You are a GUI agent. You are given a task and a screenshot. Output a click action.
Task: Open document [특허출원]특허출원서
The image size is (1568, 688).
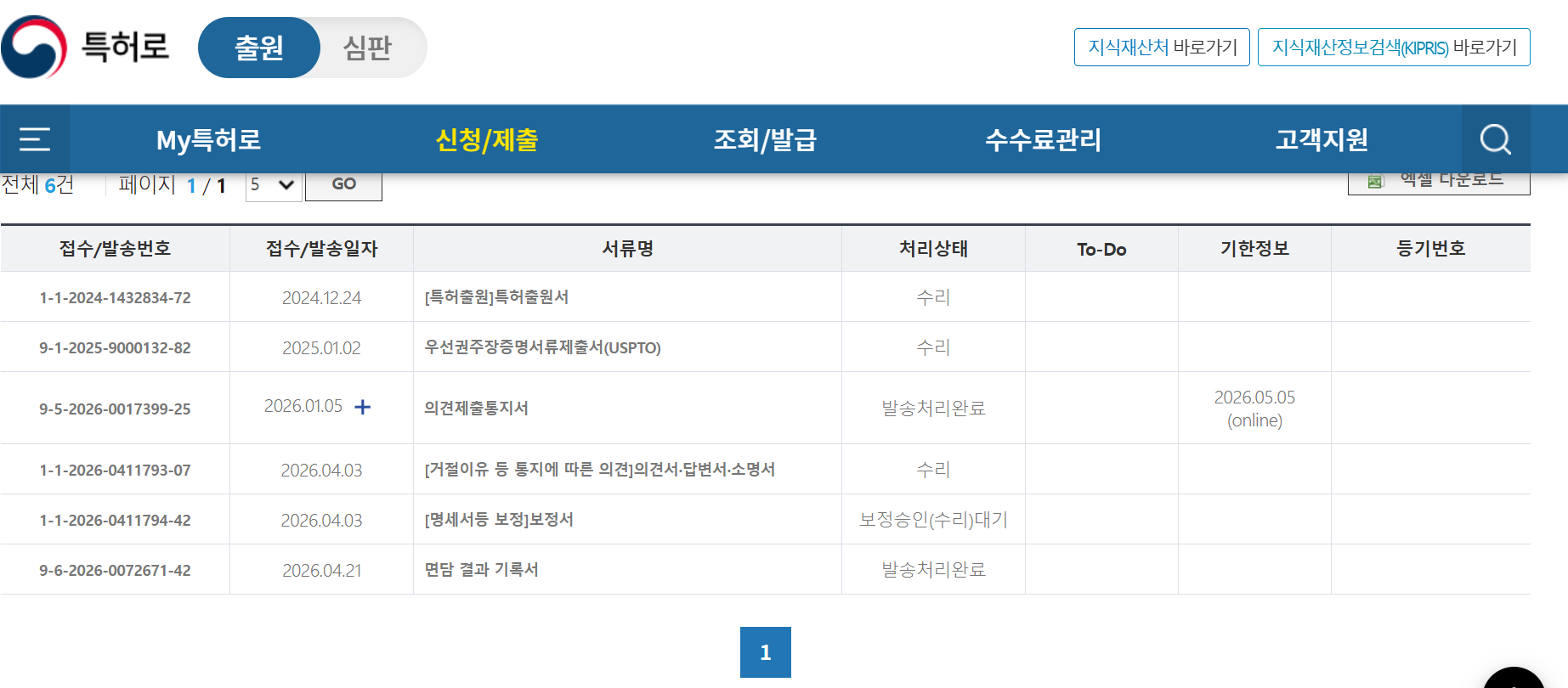(496, 296)
